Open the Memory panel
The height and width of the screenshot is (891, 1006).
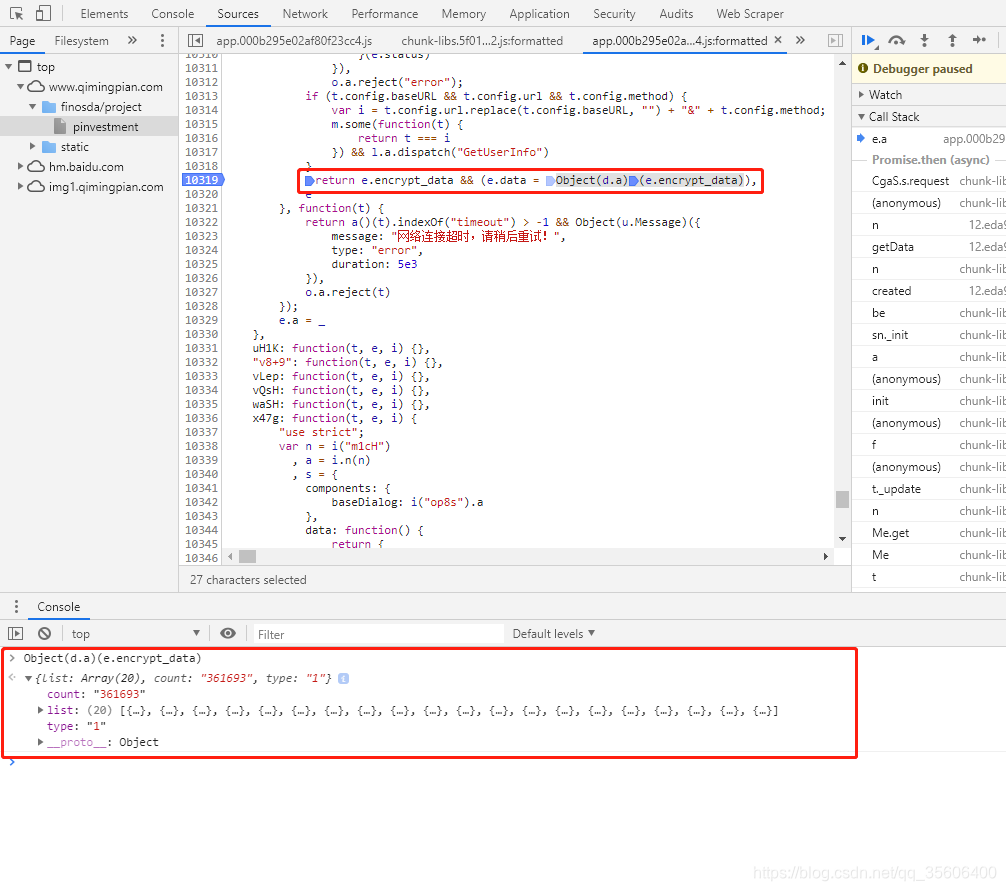coord(463,13)
